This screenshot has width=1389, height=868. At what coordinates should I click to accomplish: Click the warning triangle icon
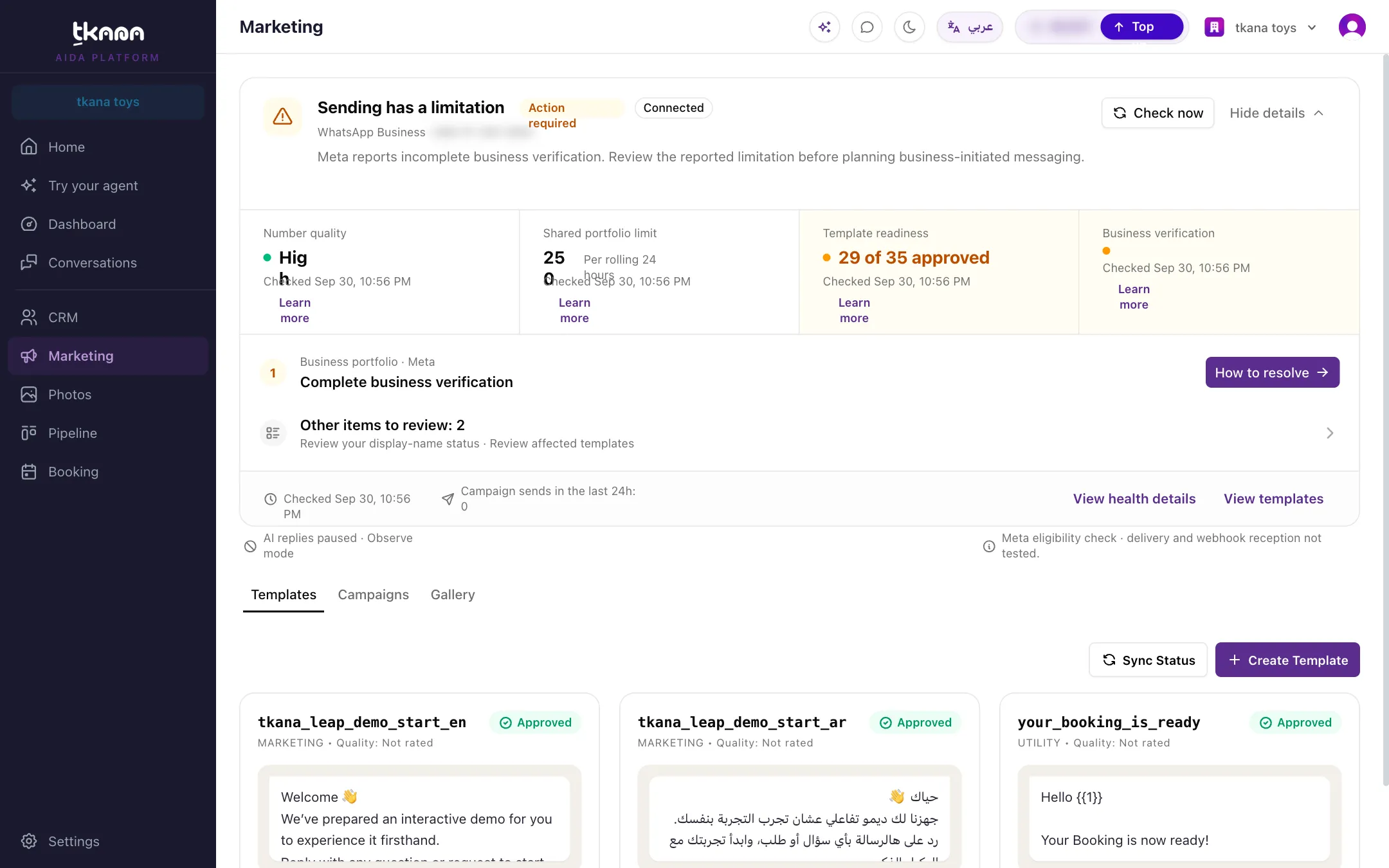click(x=283, y=116)
